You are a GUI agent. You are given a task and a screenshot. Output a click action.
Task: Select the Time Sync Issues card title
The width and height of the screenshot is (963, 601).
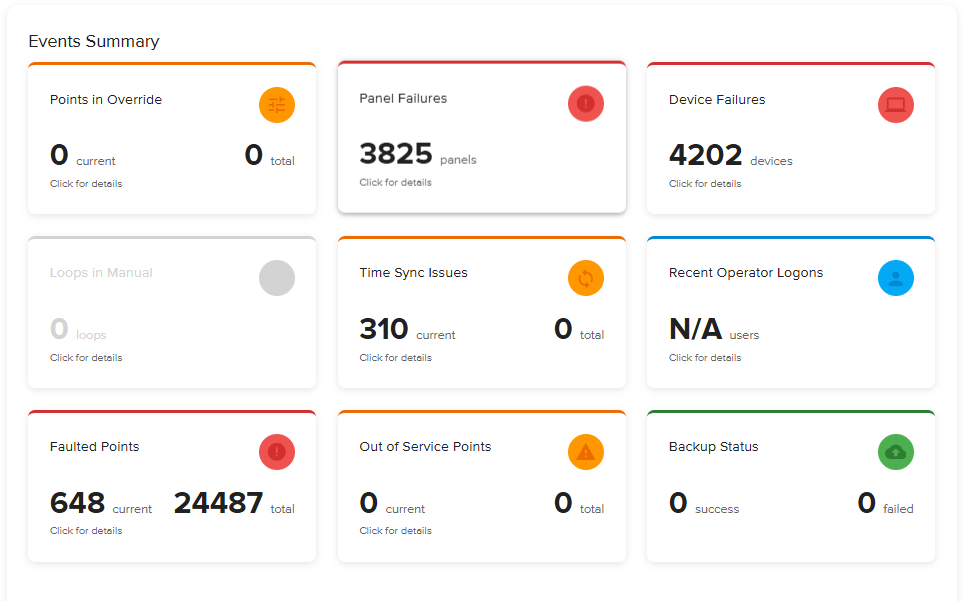[413, 273]
